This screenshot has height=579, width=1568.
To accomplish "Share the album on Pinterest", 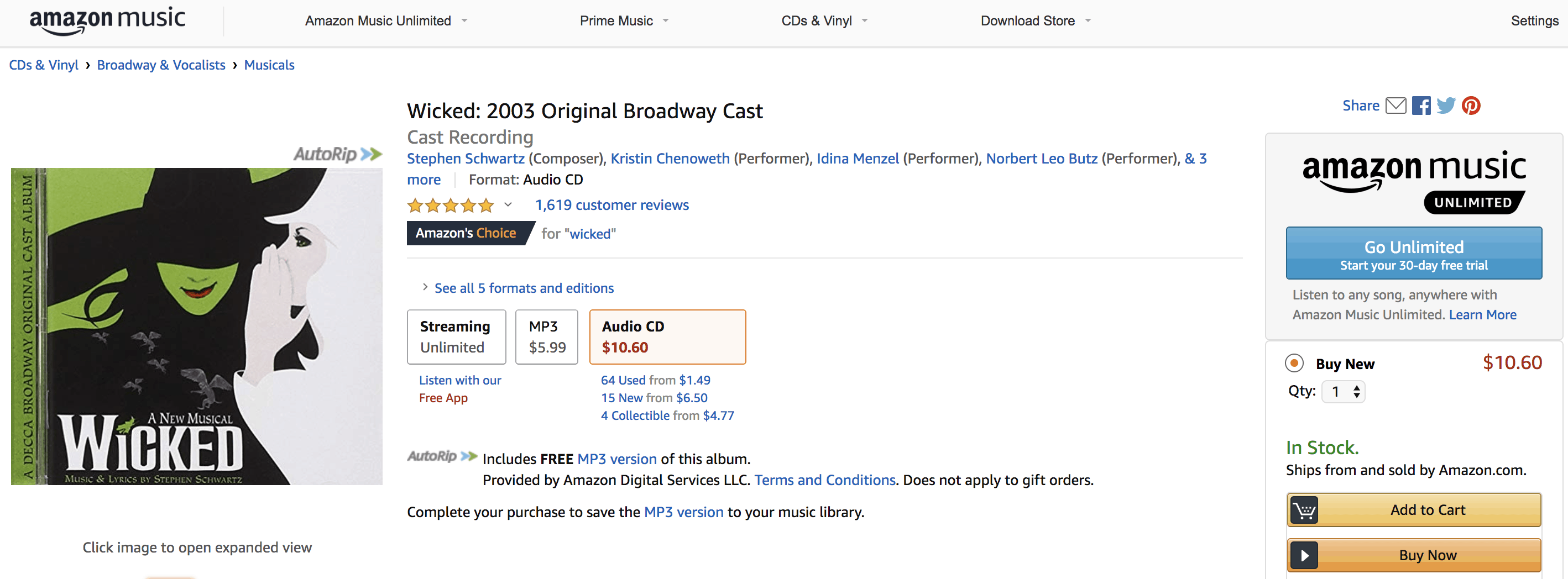I will (x=1471, y=106).
